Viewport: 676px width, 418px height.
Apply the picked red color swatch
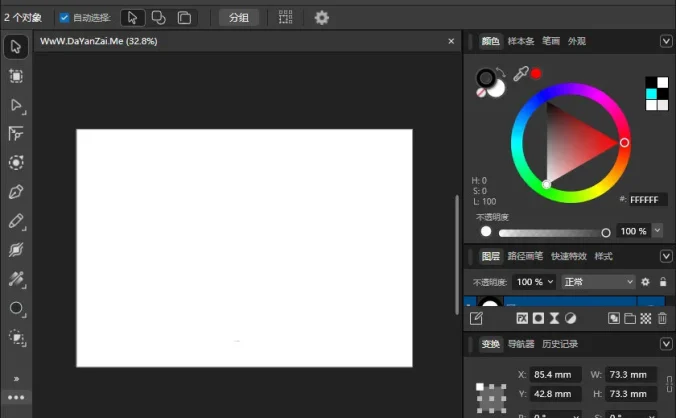536,74
